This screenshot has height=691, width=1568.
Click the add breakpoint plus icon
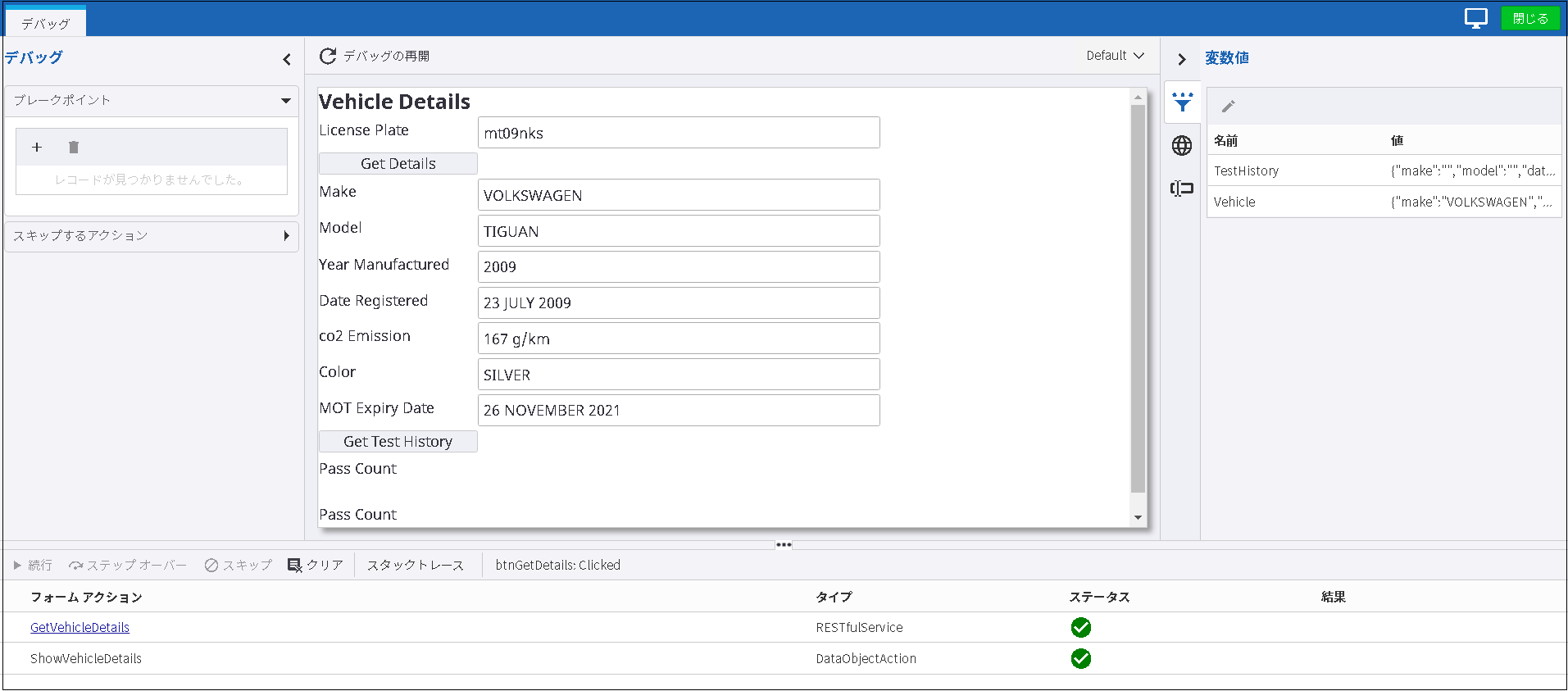click(37, 148)
